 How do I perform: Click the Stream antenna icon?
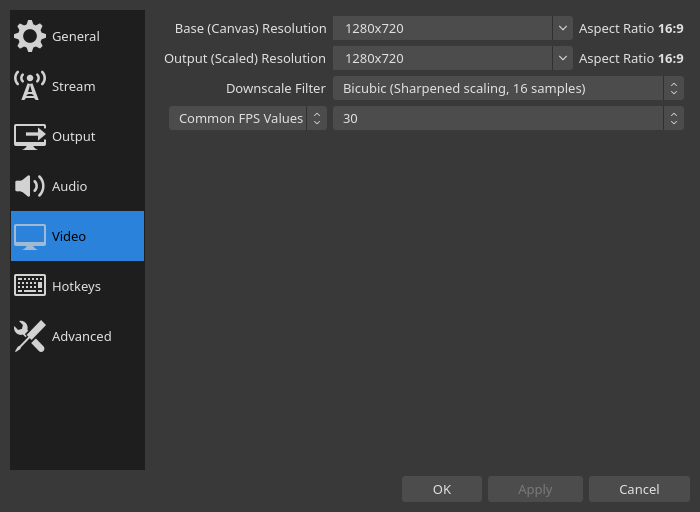pos(30,86)
